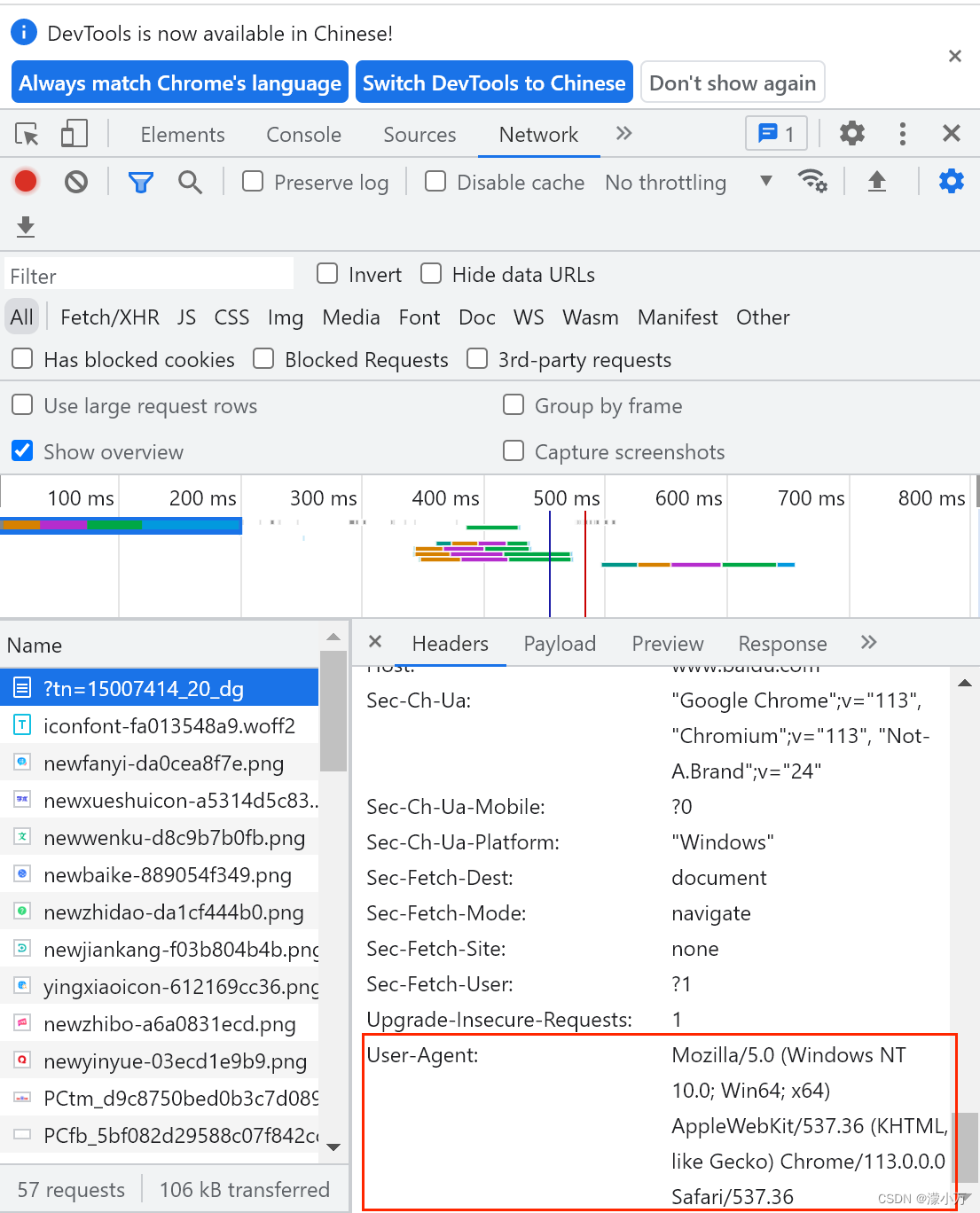This screenshot has height=1213, width=980.
Task: Click the import HAR upload arrow icon
Action: pos(877,182)
